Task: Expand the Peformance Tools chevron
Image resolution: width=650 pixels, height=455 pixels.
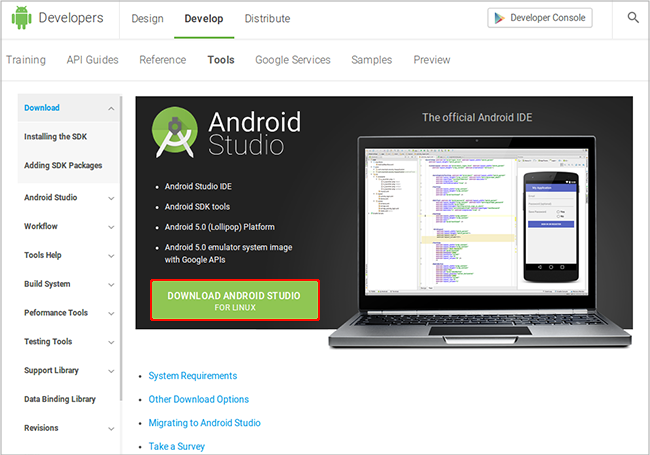Action: pos(111,313)
